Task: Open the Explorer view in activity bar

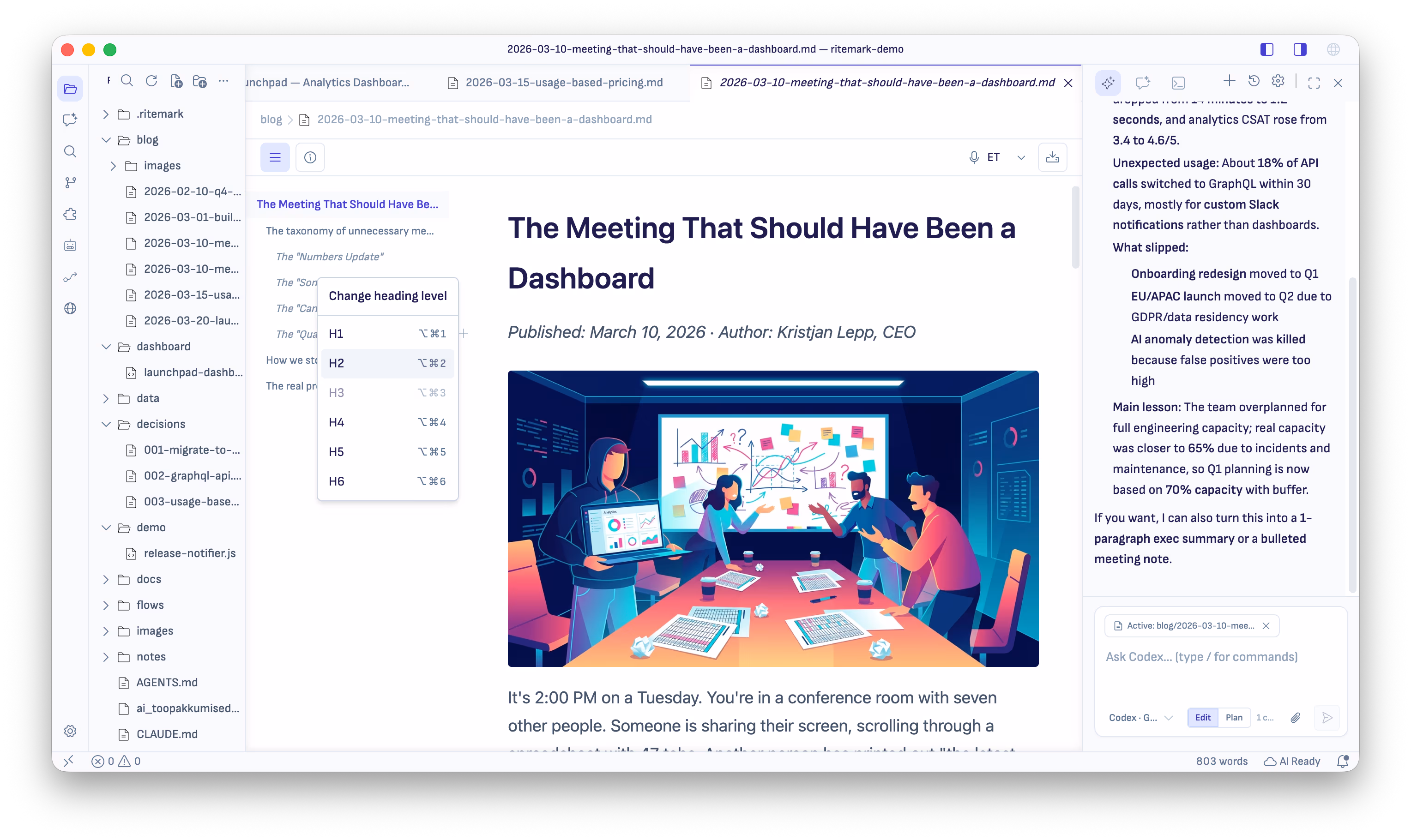Action: [70, 89]
